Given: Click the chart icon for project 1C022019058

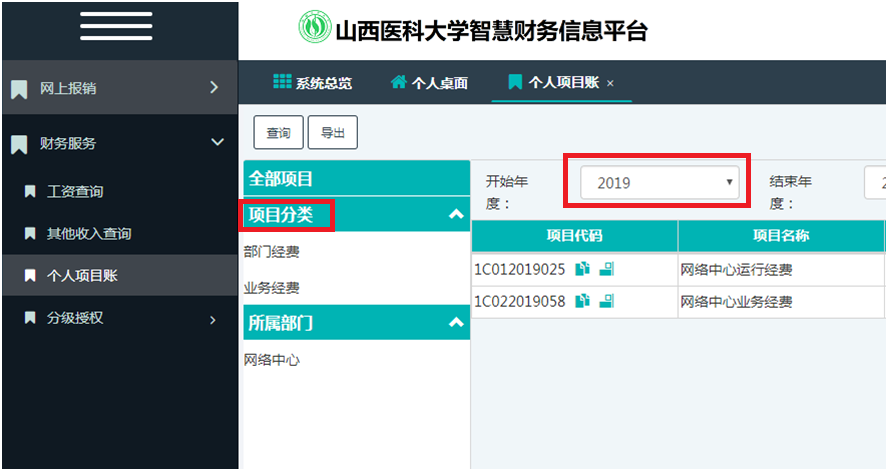Looking at the screenshot, I should coord(606,301).
